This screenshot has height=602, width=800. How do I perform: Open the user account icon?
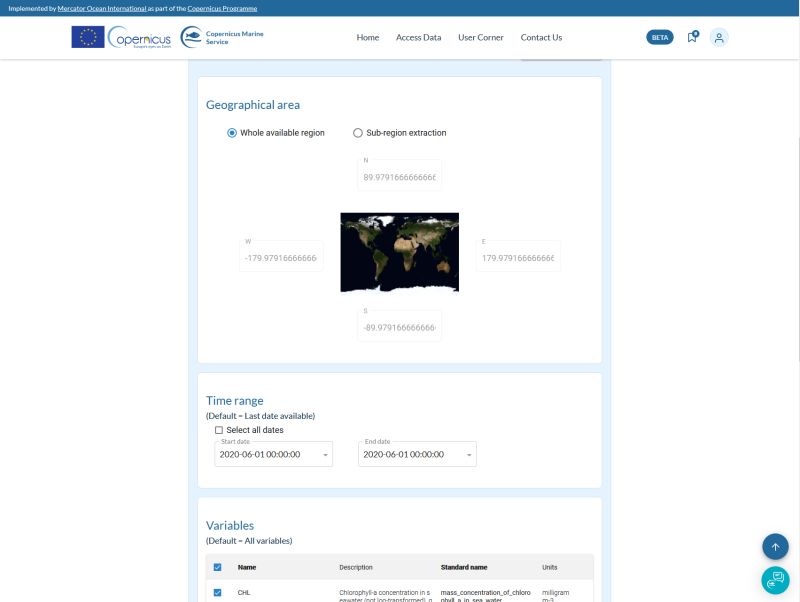[719, 37]
